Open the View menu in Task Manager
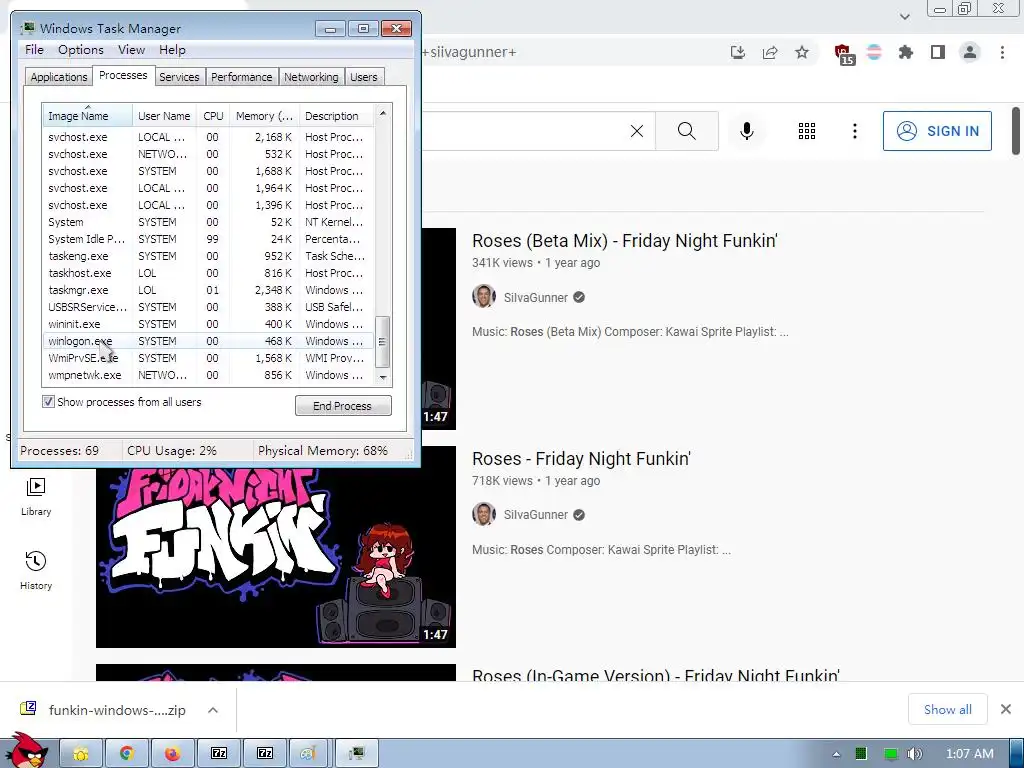The width and height of the screenshot is (1024, 768). point(131,50)
